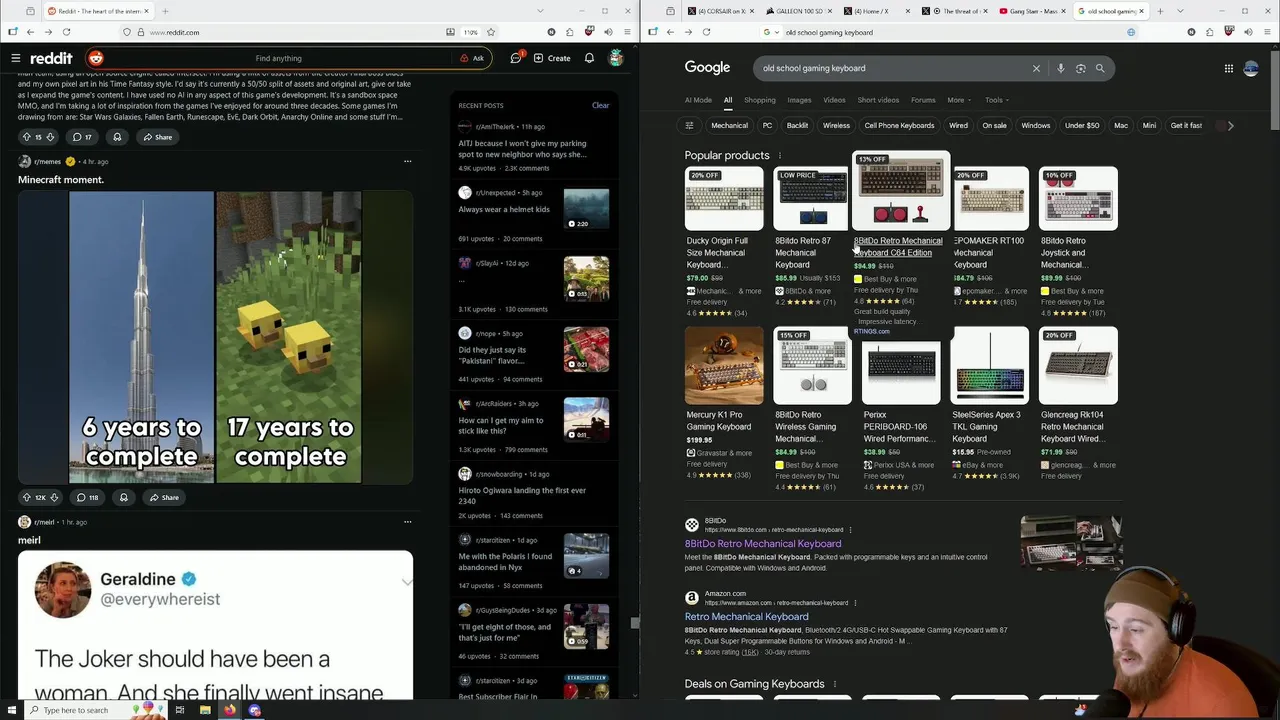Toggle the Windows filter chip
Screen dimensions: 1280x720
[x=1036, y=125]
